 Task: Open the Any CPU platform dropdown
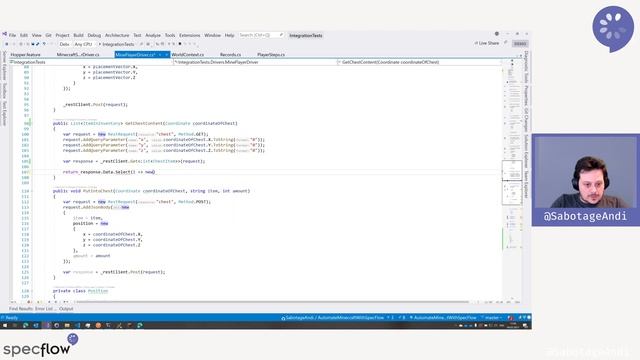(84, 44)
